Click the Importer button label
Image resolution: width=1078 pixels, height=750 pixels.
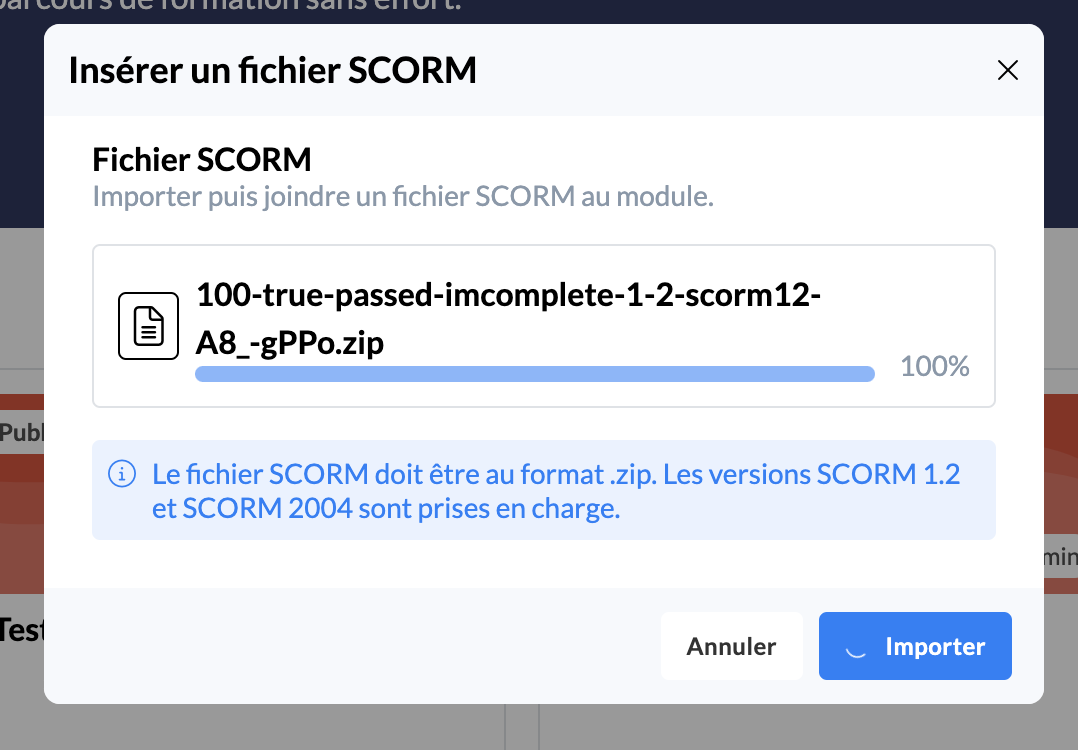(x=935, y=647)
